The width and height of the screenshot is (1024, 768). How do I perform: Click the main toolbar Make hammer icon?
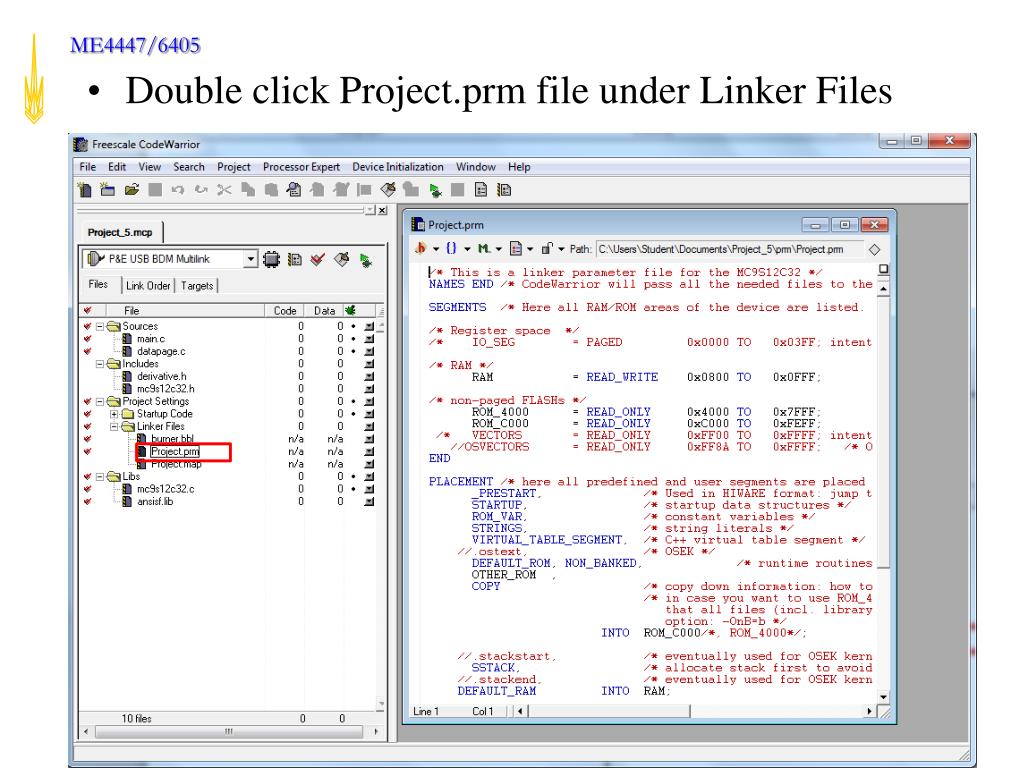pos(388,190)
